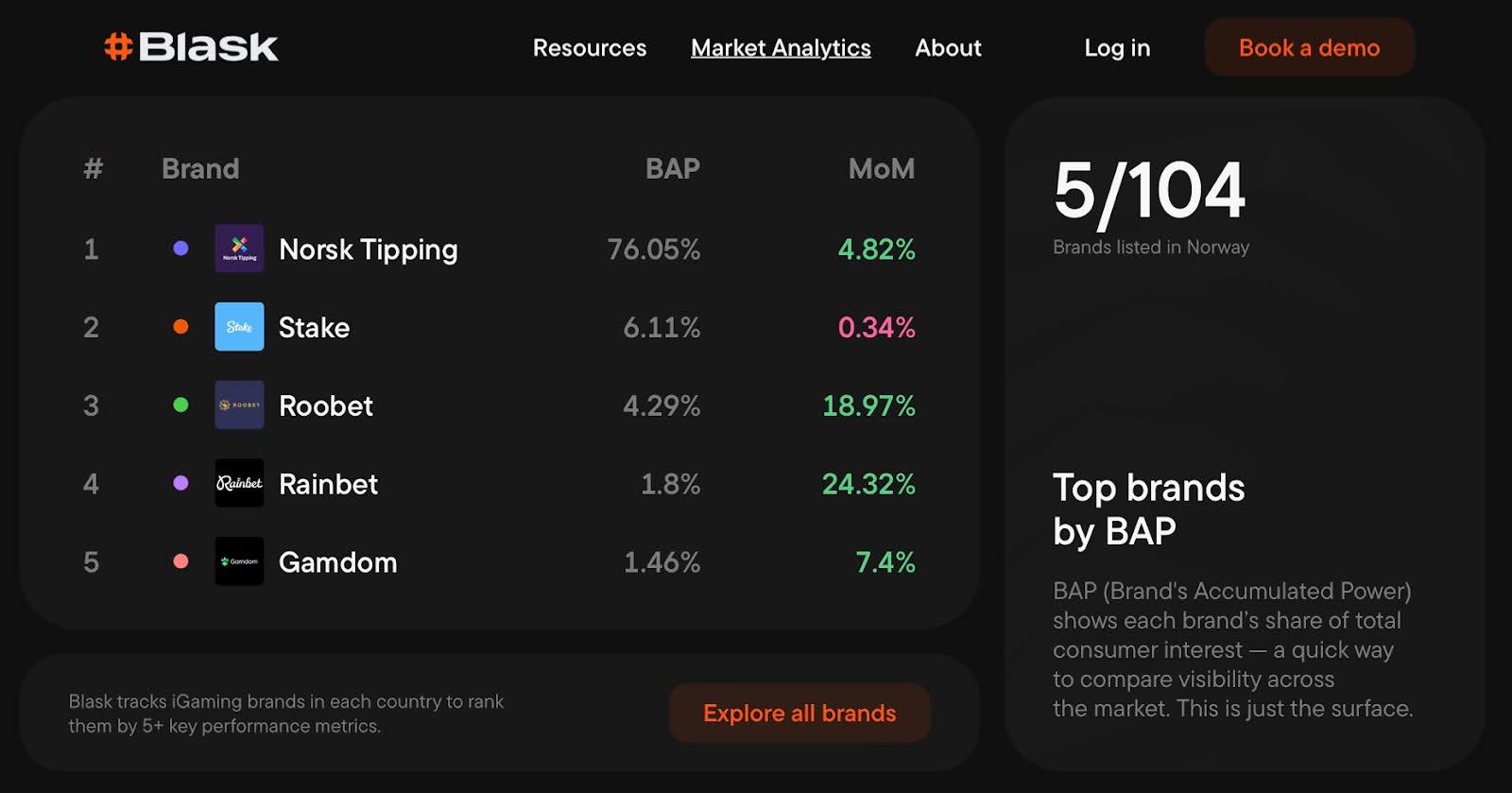Viewport: 1512px width, 793px height.
Task: Click Stake's orange color dot
Action: coord(180,327)
